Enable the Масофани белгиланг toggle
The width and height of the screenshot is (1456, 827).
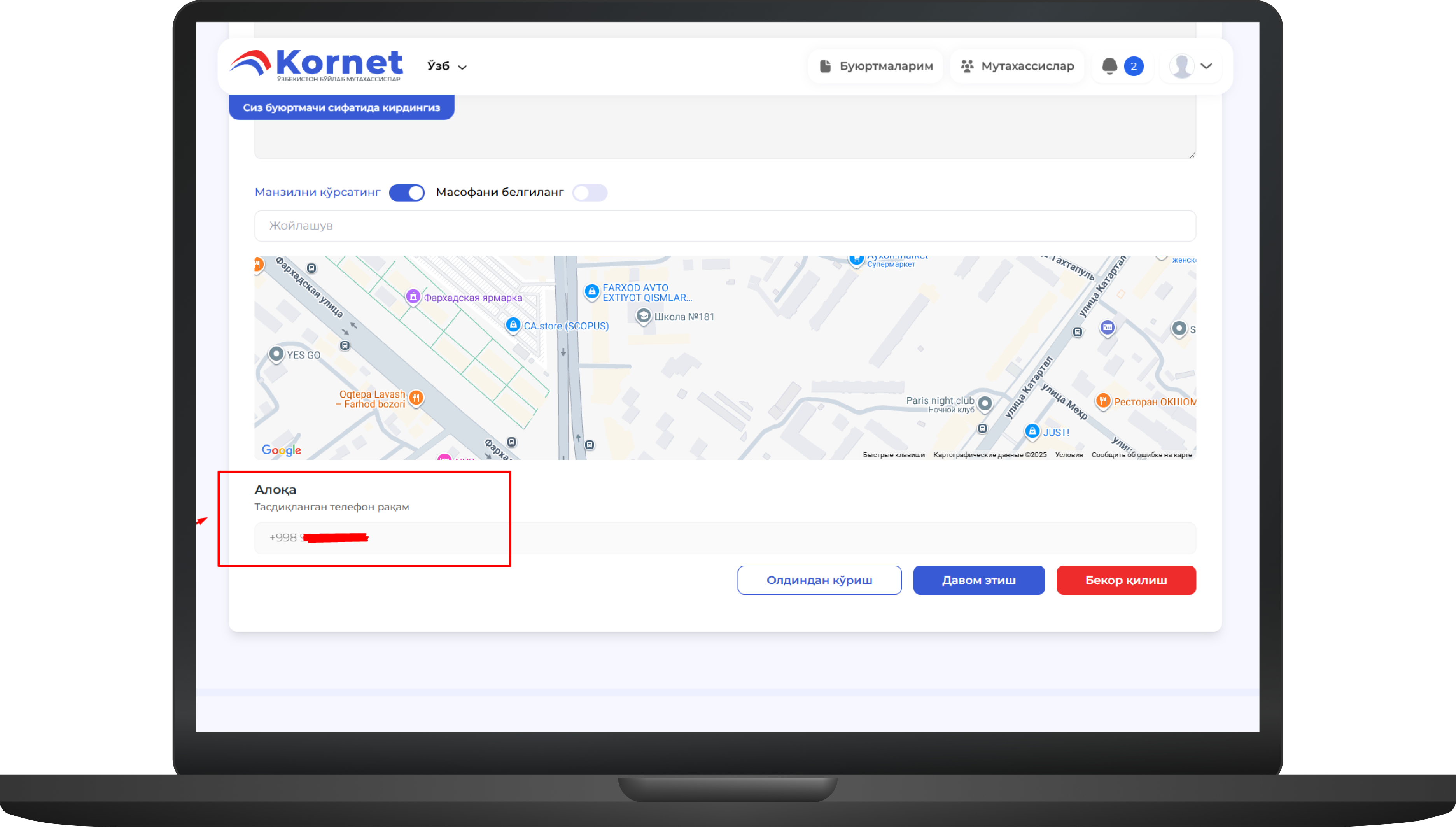tap(590, 193)
